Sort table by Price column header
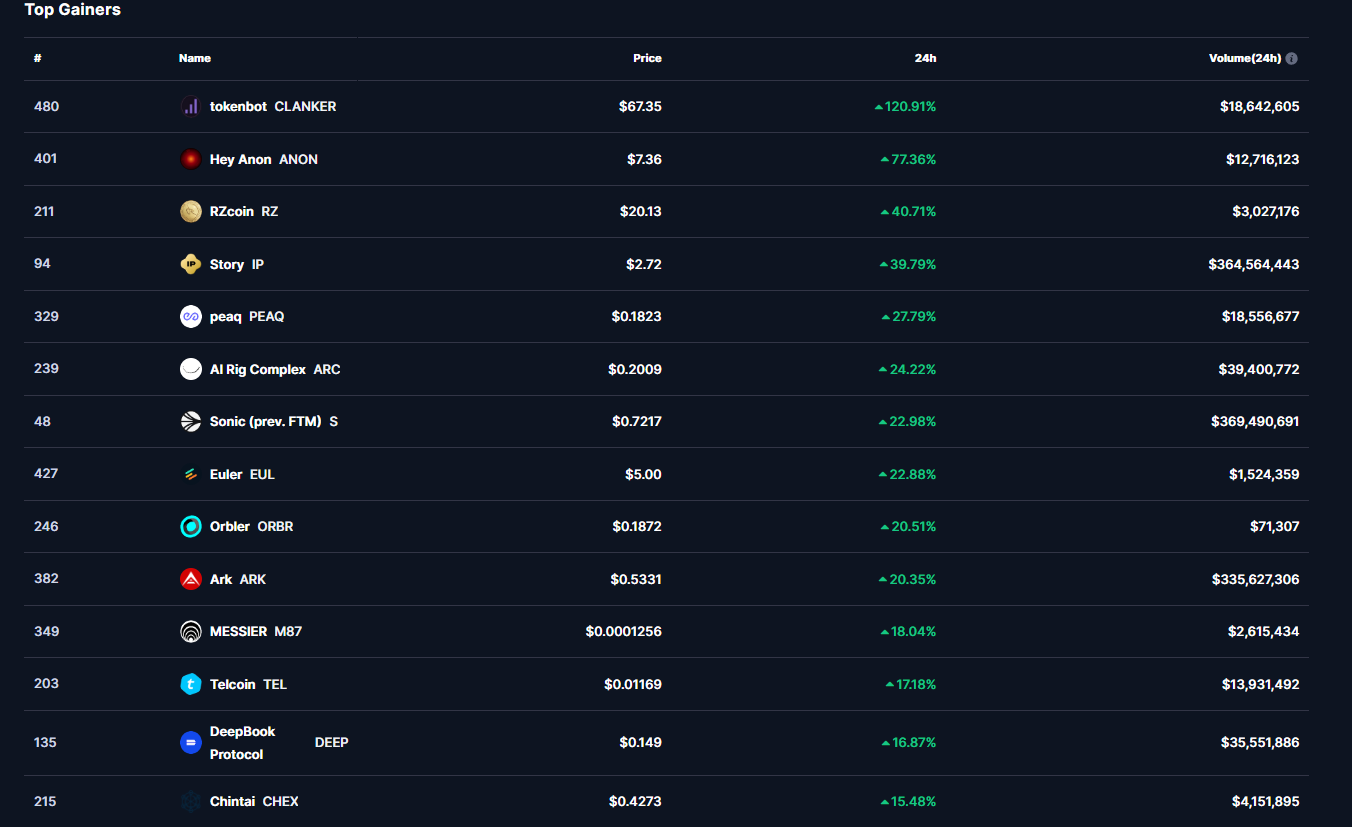This screenshot has width=1352, height=827. [647, 58]
